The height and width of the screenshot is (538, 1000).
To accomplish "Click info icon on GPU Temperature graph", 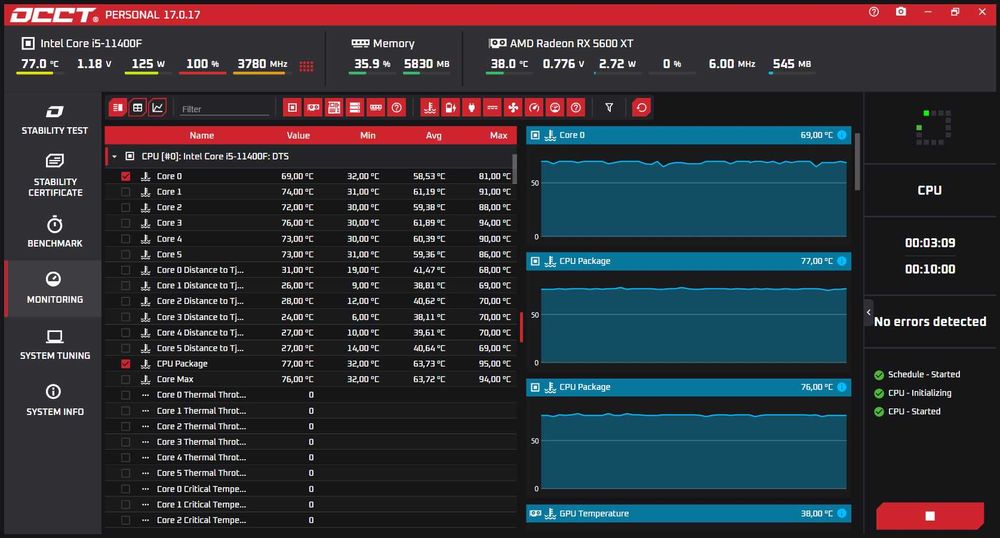I will (x=842, y=513).
